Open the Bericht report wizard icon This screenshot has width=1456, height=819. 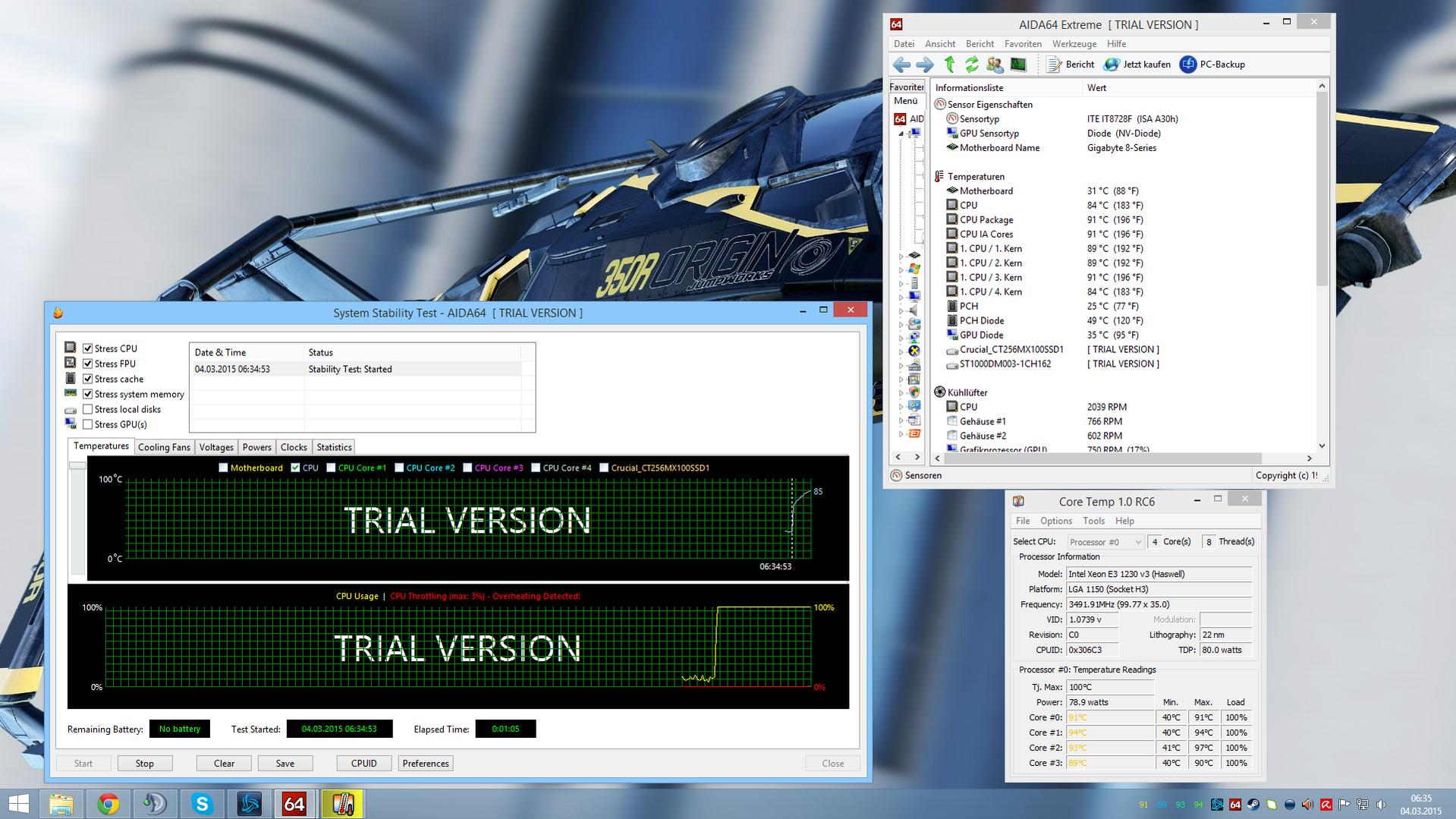1054,65
